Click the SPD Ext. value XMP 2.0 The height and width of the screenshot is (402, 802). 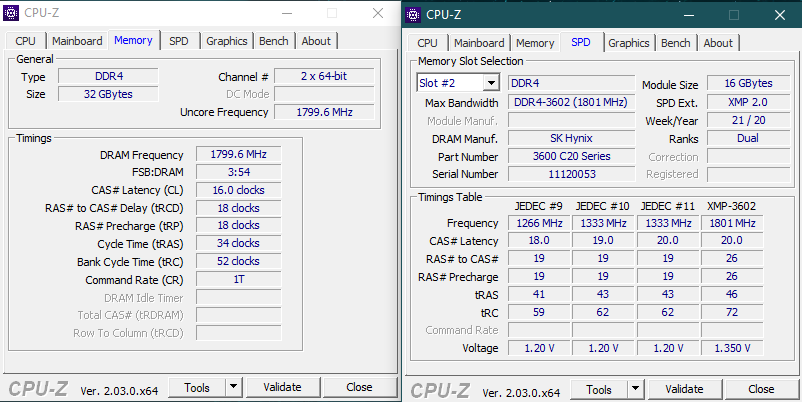coord(748,102)
